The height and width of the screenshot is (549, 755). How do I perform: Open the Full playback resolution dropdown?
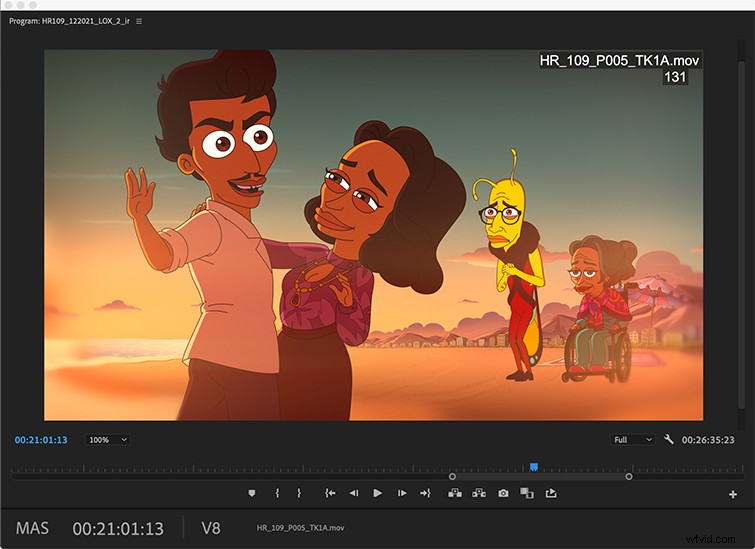633,440
